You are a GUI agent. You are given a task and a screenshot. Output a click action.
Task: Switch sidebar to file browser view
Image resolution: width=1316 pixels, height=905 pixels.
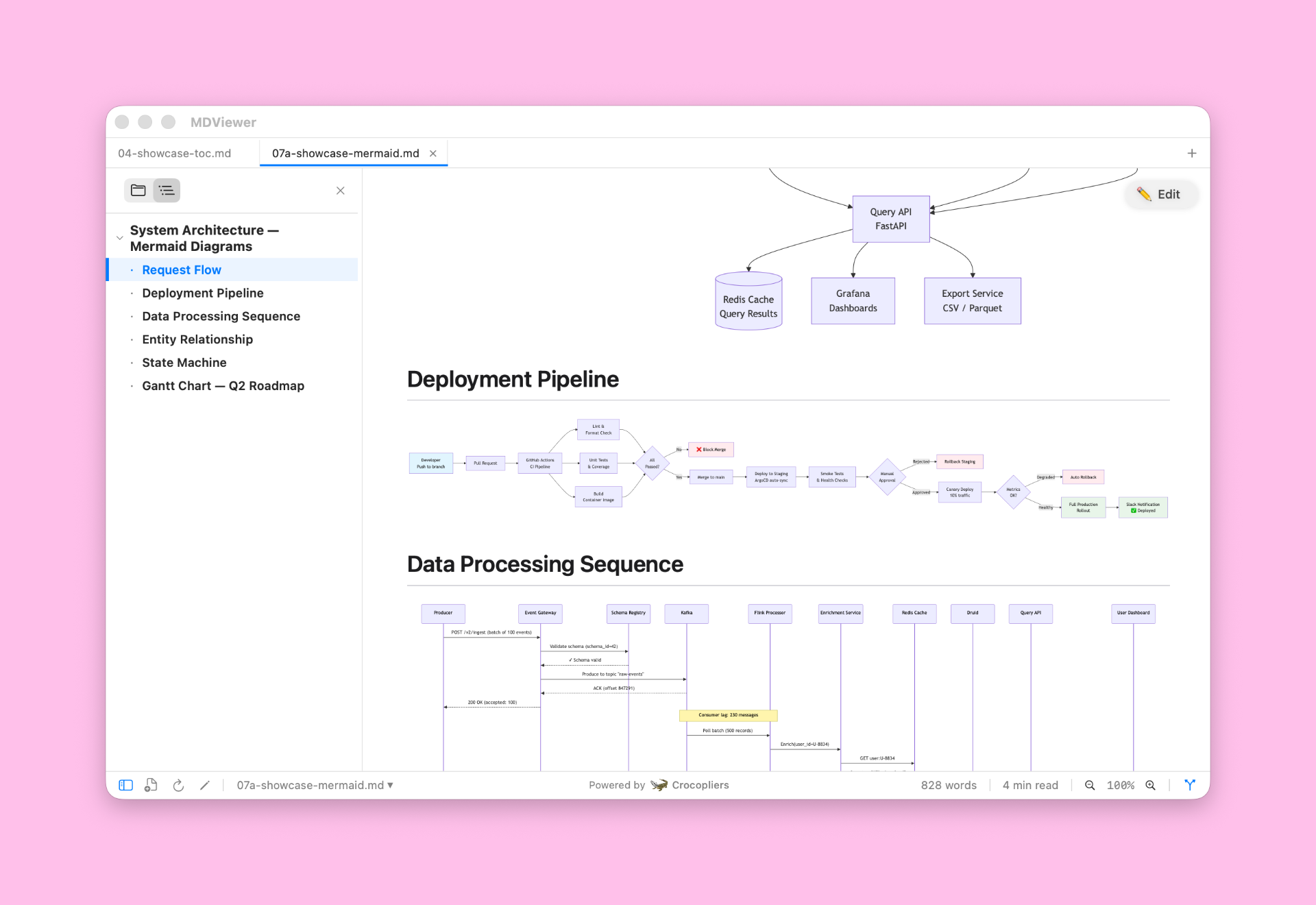point(138,191)
